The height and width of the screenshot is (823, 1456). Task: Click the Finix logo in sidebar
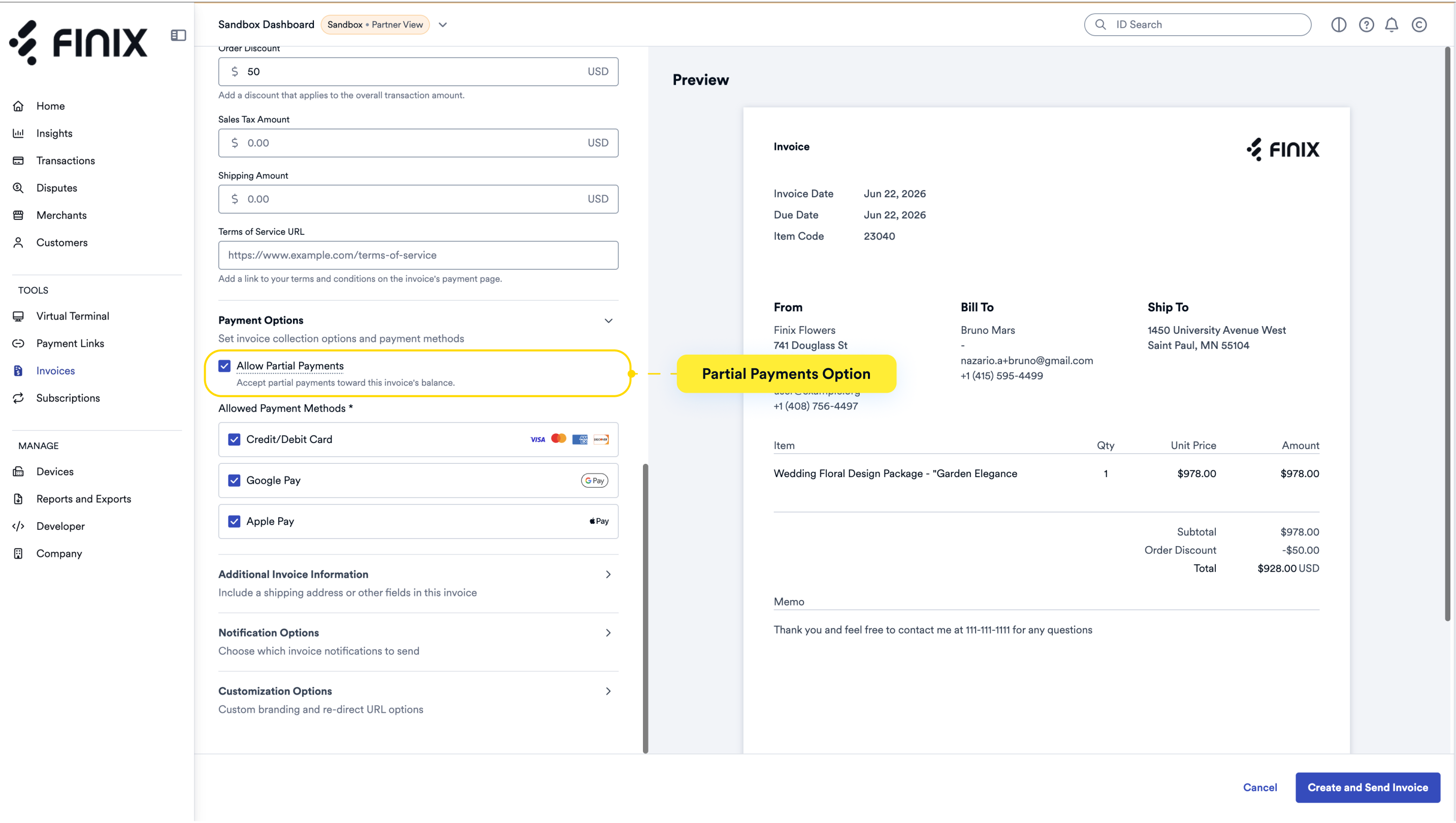[78, 42]
